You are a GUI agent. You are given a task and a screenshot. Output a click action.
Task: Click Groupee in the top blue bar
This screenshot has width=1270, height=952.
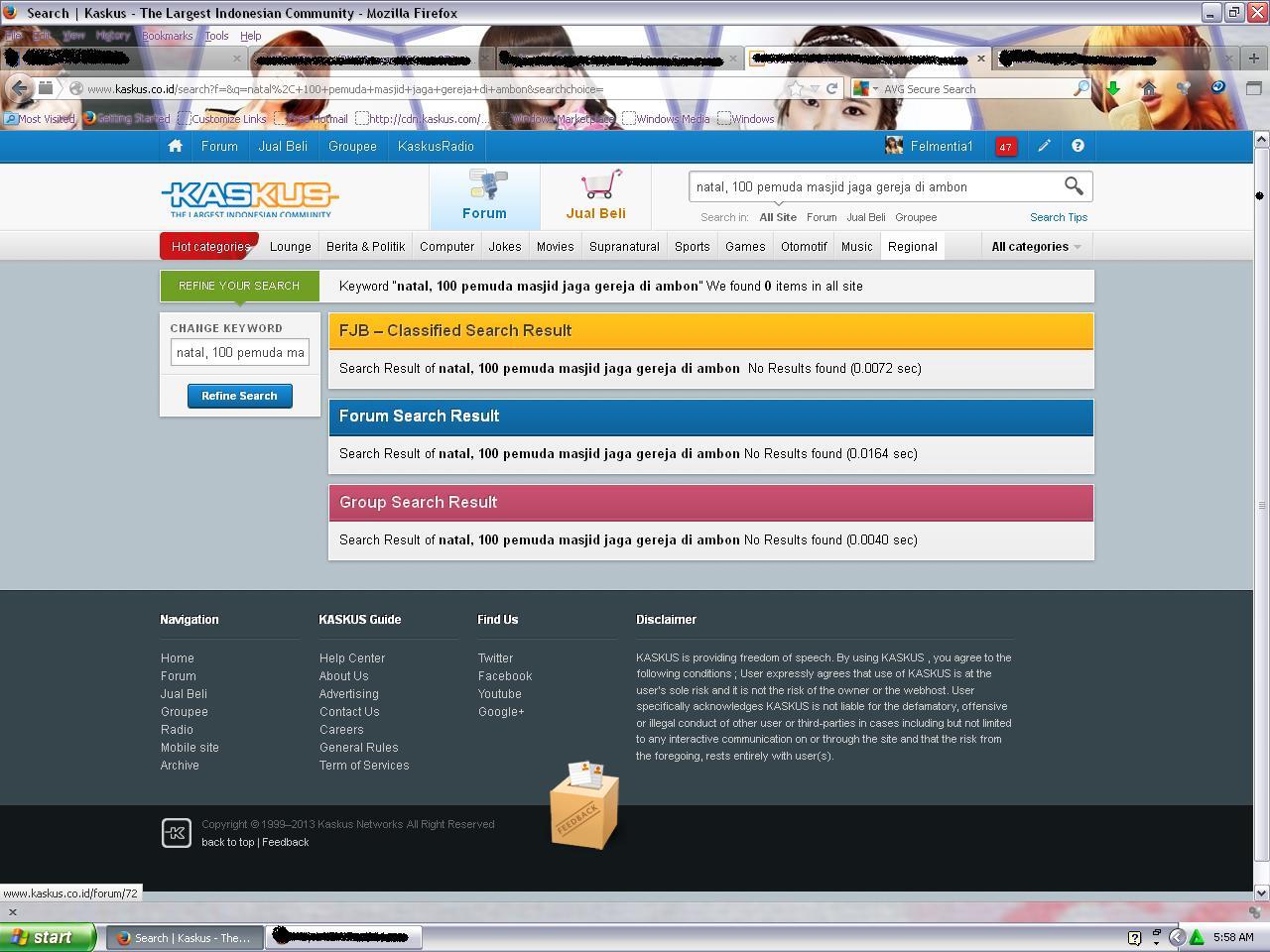point(352,146)
